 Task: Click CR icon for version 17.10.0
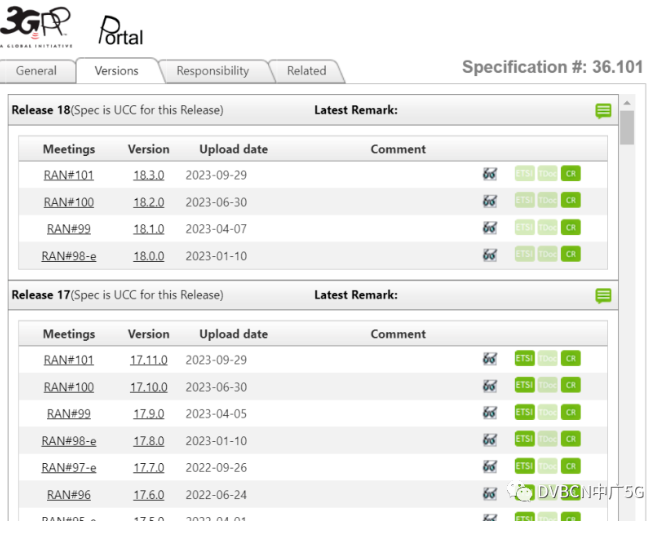click(570, 386)
